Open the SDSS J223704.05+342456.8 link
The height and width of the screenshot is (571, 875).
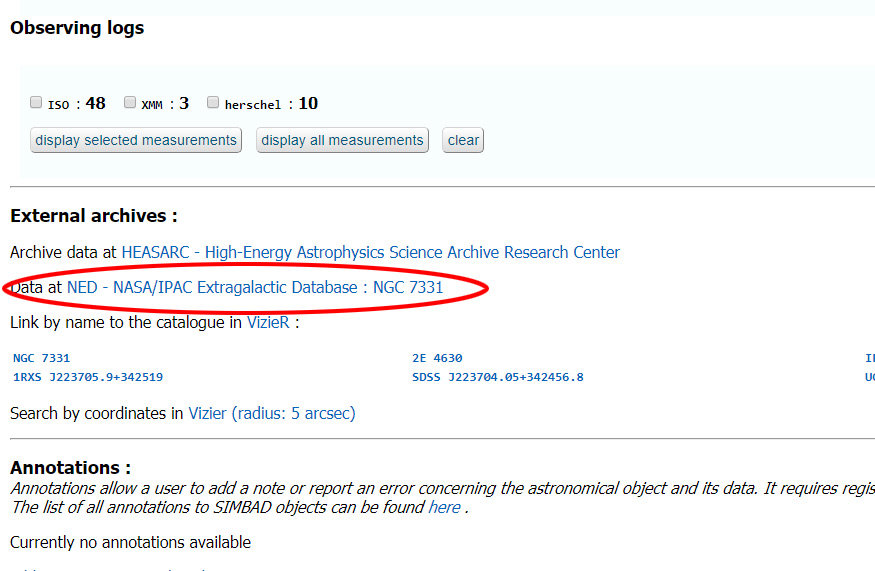[497, 377]
